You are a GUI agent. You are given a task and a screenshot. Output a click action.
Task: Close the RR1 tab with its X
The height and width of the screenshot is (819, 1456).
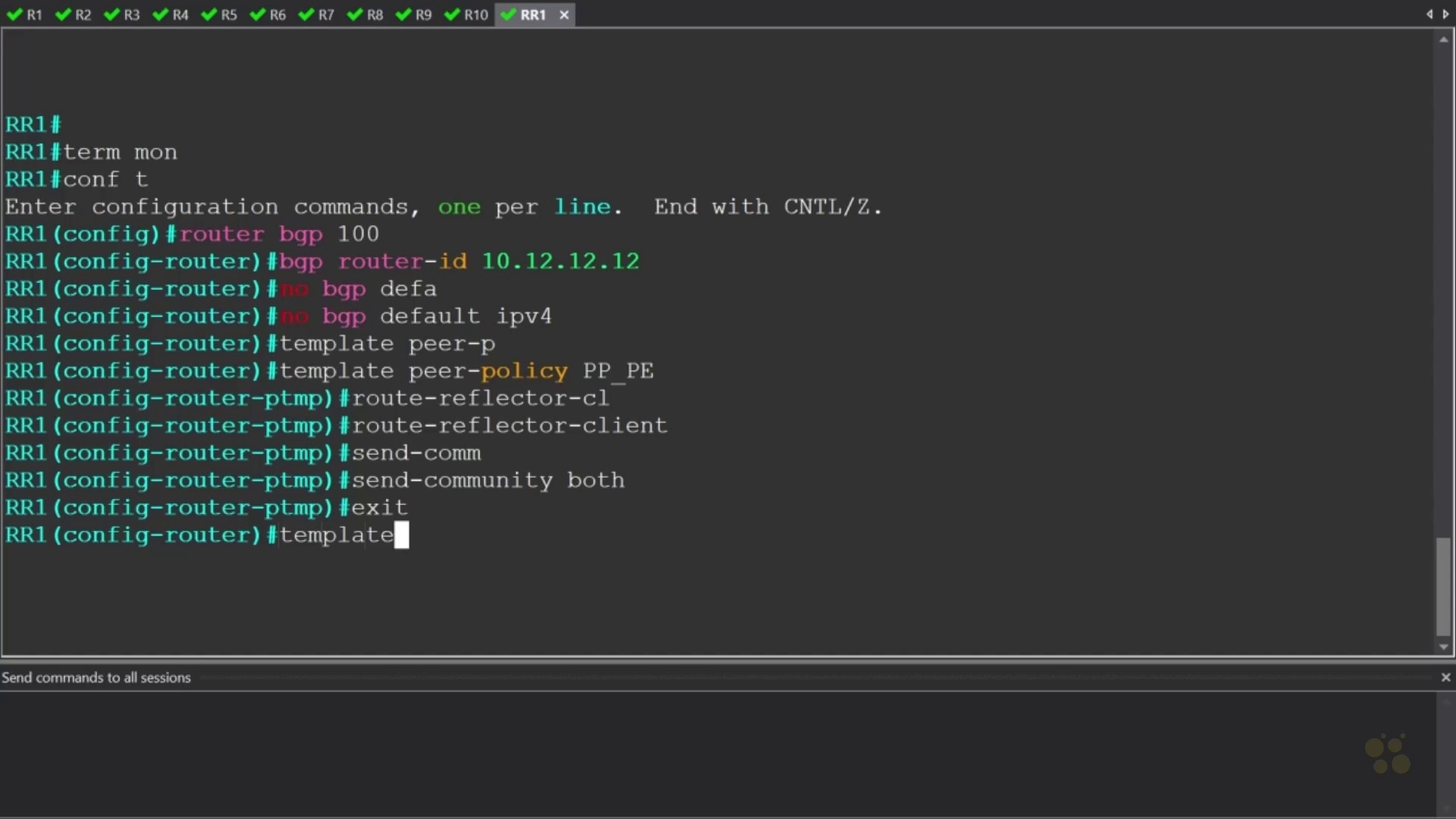pos(564,14)
